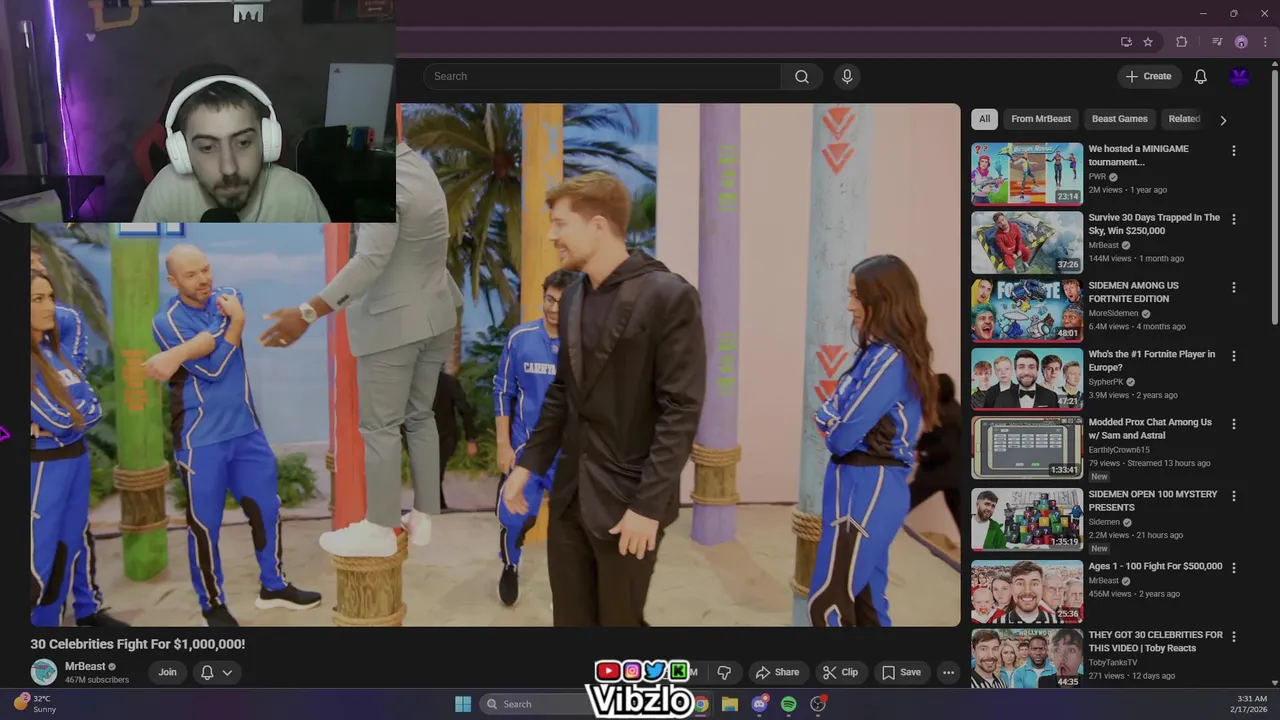The height and width of the screenshot is (720, 1280).
Task: Click channel name 'SypherPK'
Action: [1106, 382]
